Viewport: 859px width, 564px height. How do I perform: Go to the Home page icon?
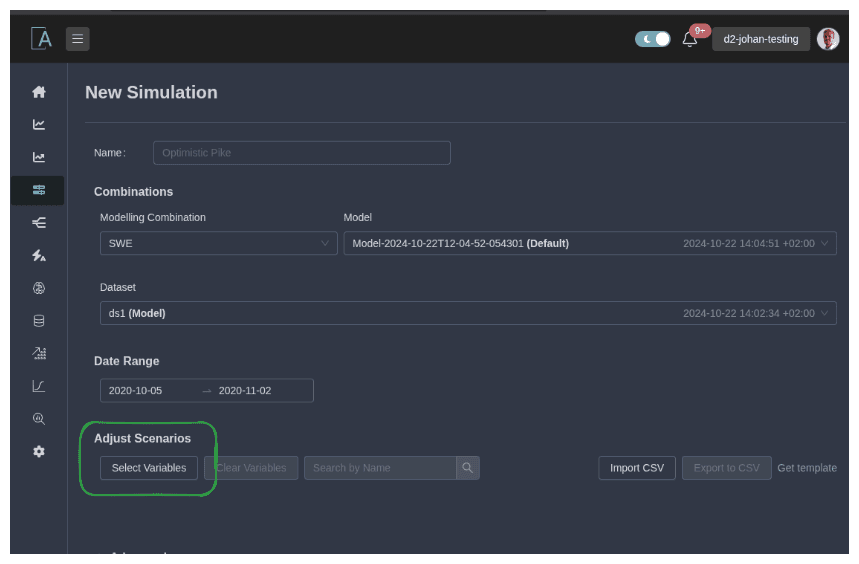pyautogui.click(x=39, y=92)
